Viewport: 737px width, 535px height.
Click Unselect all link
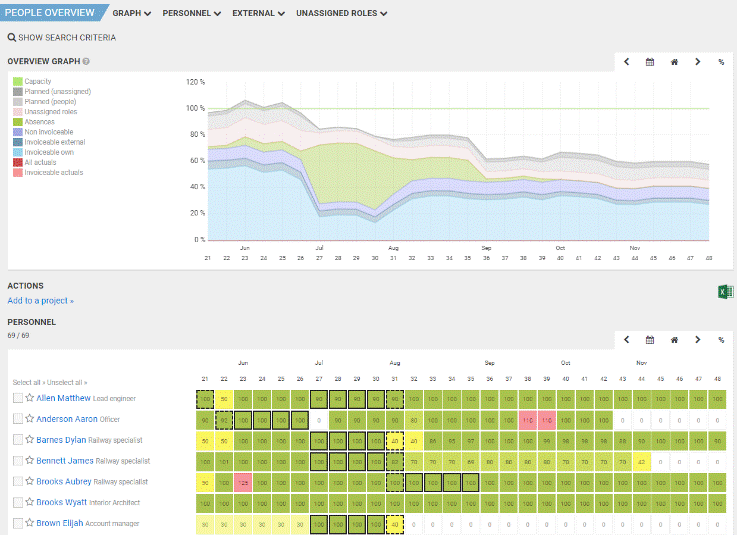pyautogui.click(x=67, y=382)
